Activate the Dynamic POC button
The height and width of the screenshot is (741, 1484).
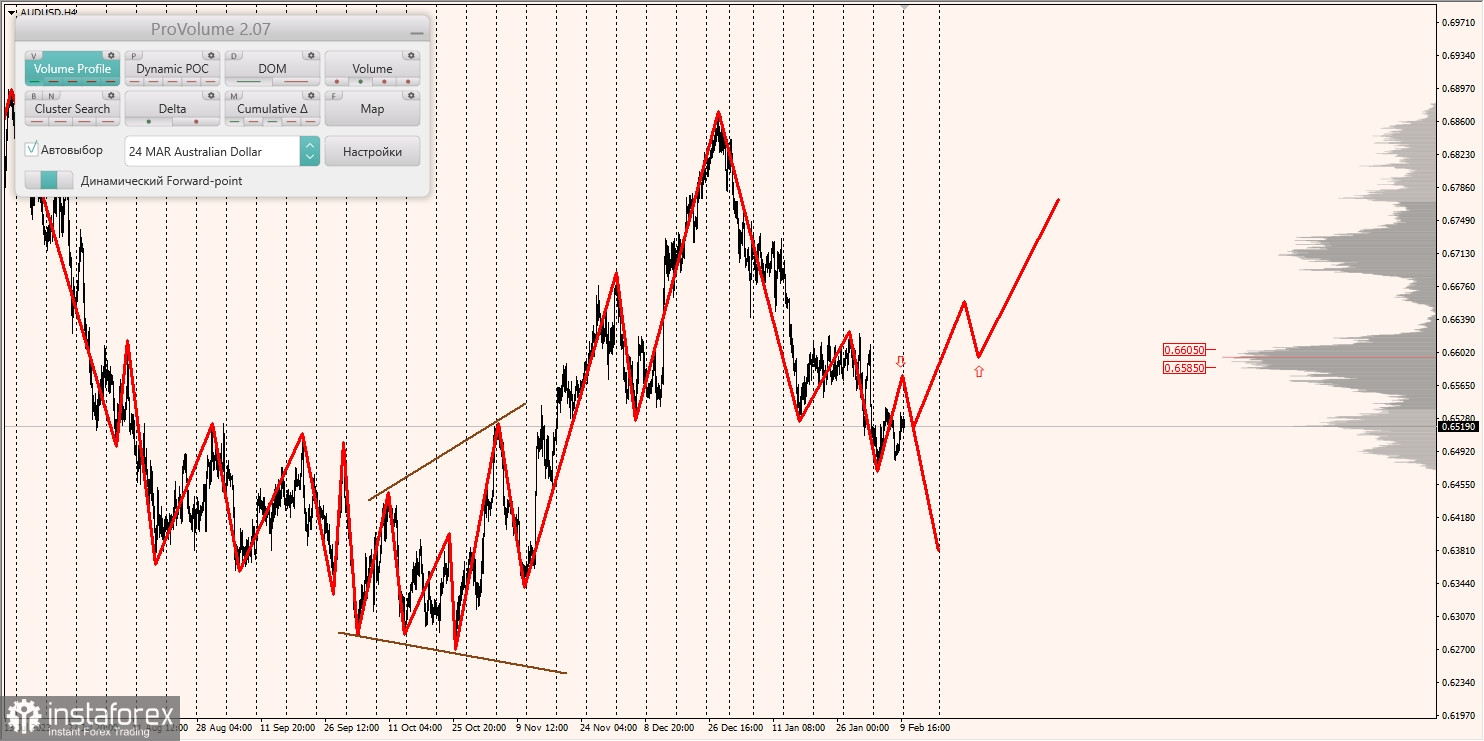tap(172, 69)
